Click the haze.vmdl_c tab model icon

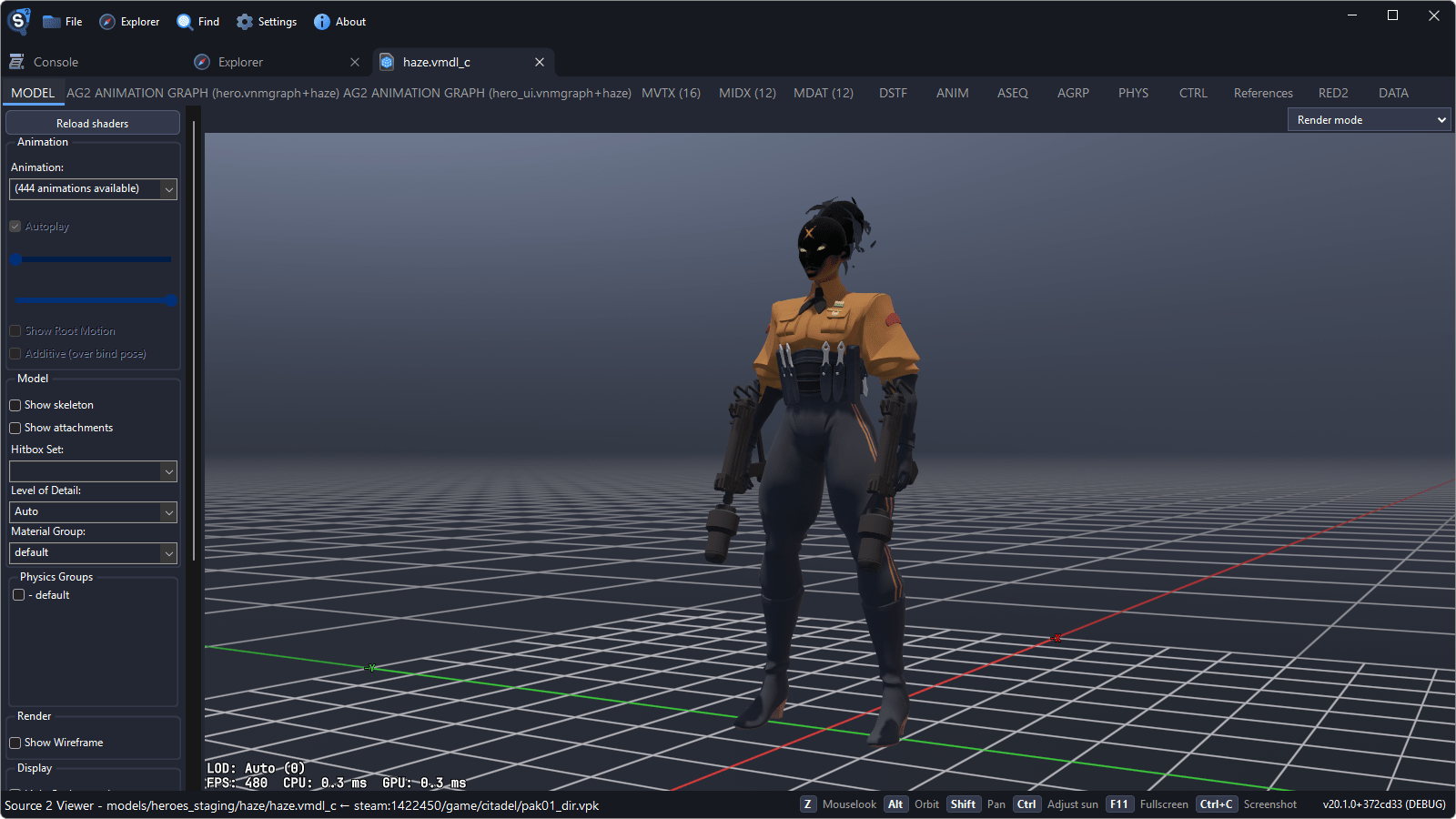387,62
